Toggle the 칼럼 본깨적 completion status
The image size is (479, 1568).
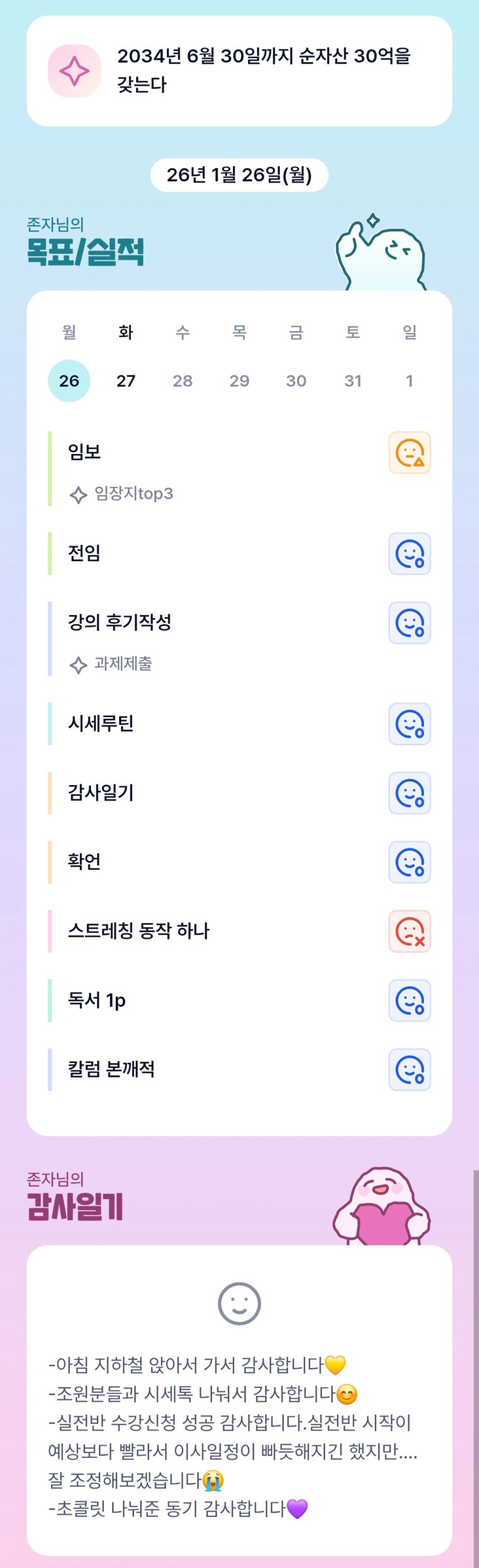pyautogui.click(x=409, y=1069)
